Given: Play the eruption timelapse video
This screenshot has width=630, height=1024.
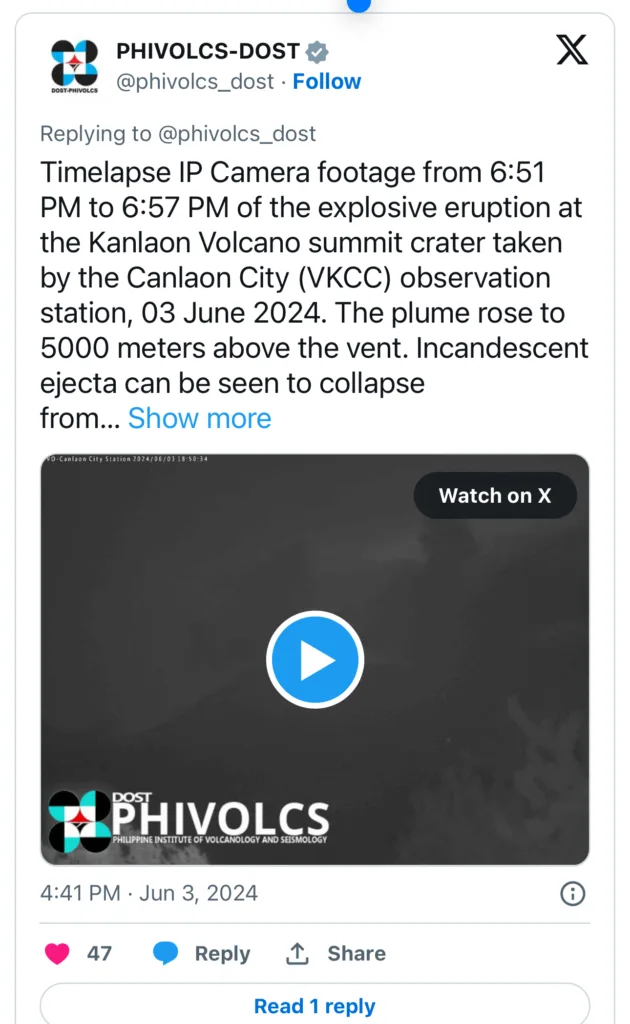Looking at the screenshot, I should (314, 659).
